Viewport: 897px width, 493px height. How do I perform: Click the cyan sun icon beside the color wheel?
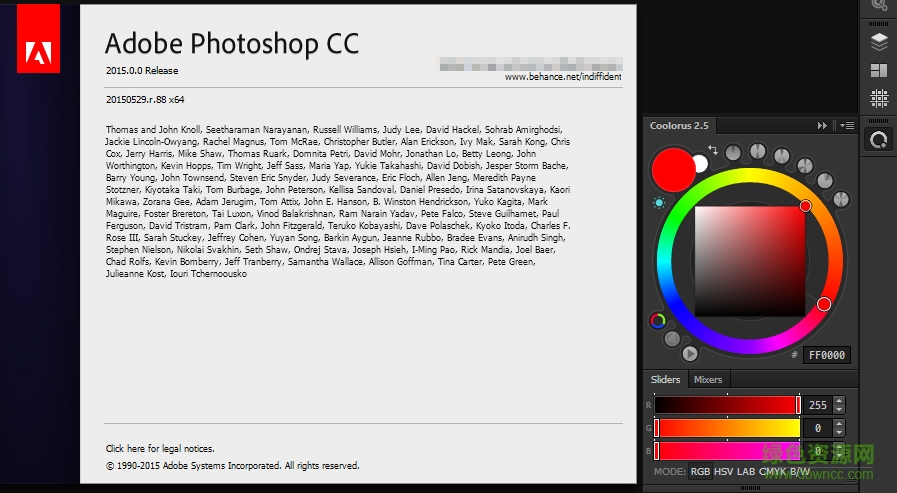coord(659,203)
